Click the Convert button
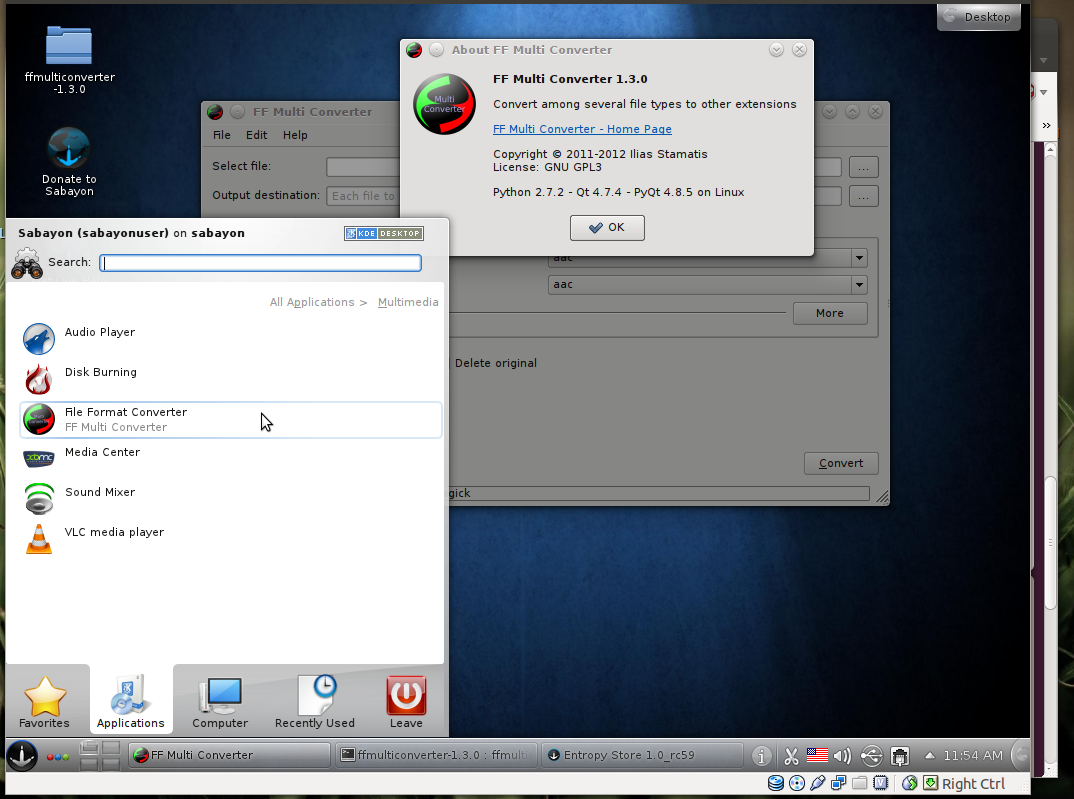Viewport: 1074px width, 799px height. [841, 463]
